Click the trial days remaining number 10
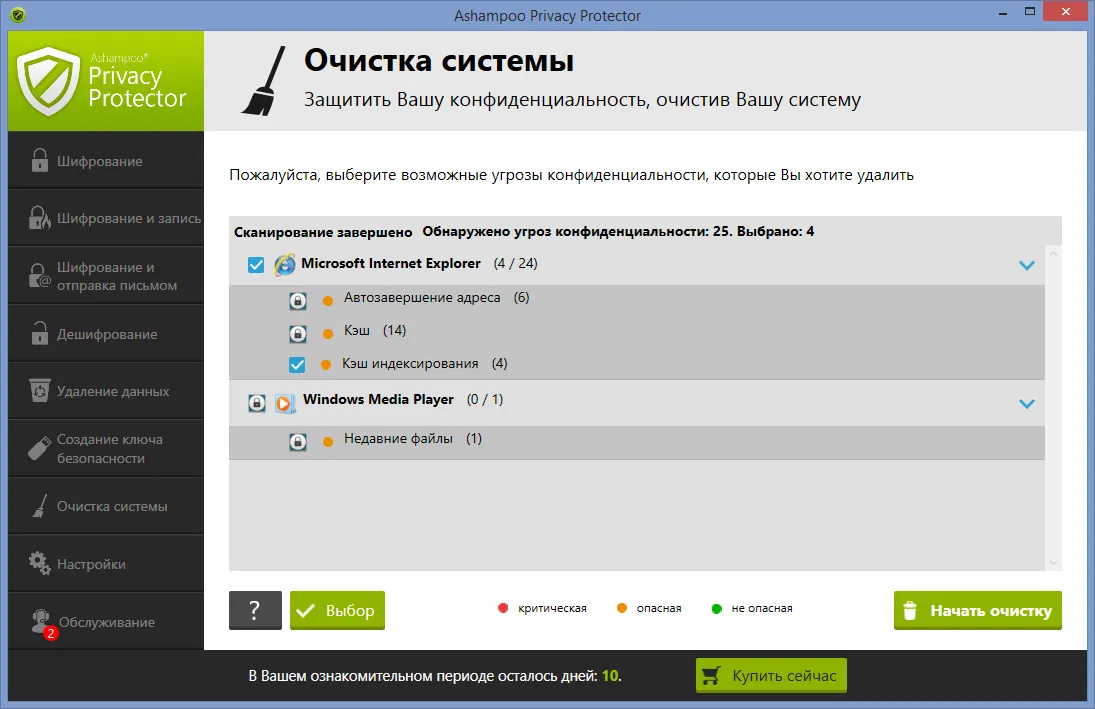The width and height of the screenshot is (1095, 709). pos(610,676)
